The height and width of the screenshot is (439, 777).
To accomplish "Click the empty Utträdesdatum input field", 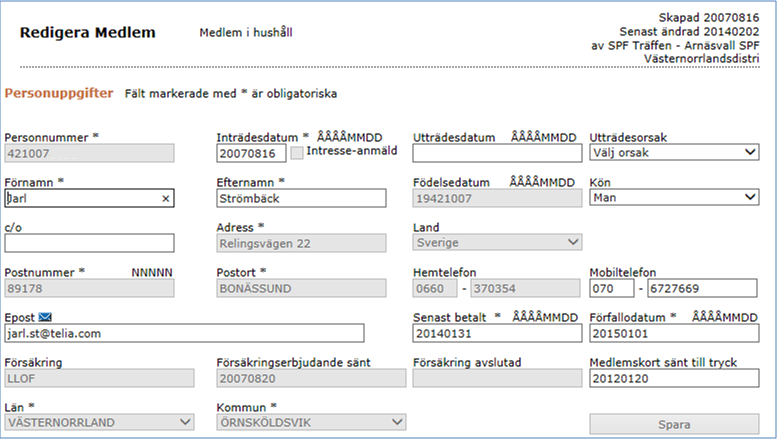I will pos(497,153).
